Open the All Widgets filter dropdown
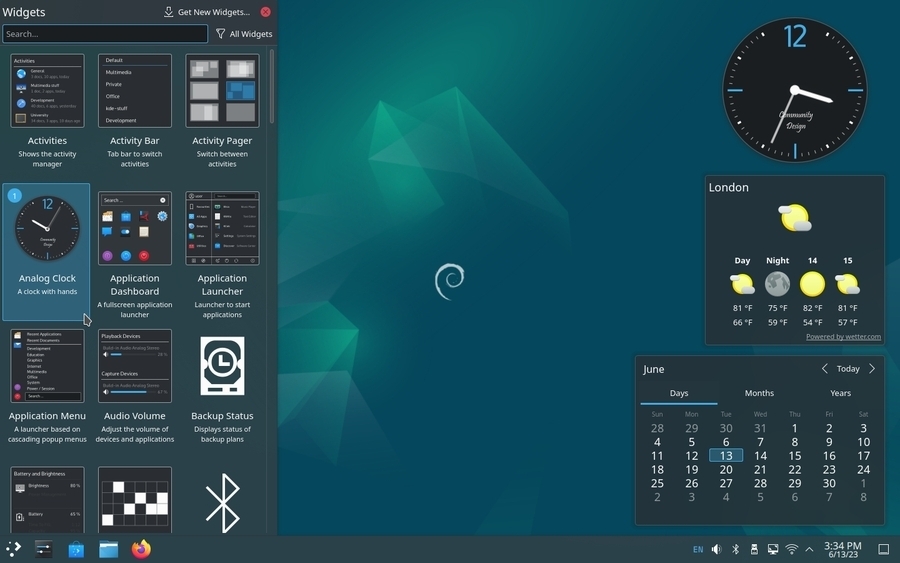This screenshot has height=563, width=900. point(244,34)
